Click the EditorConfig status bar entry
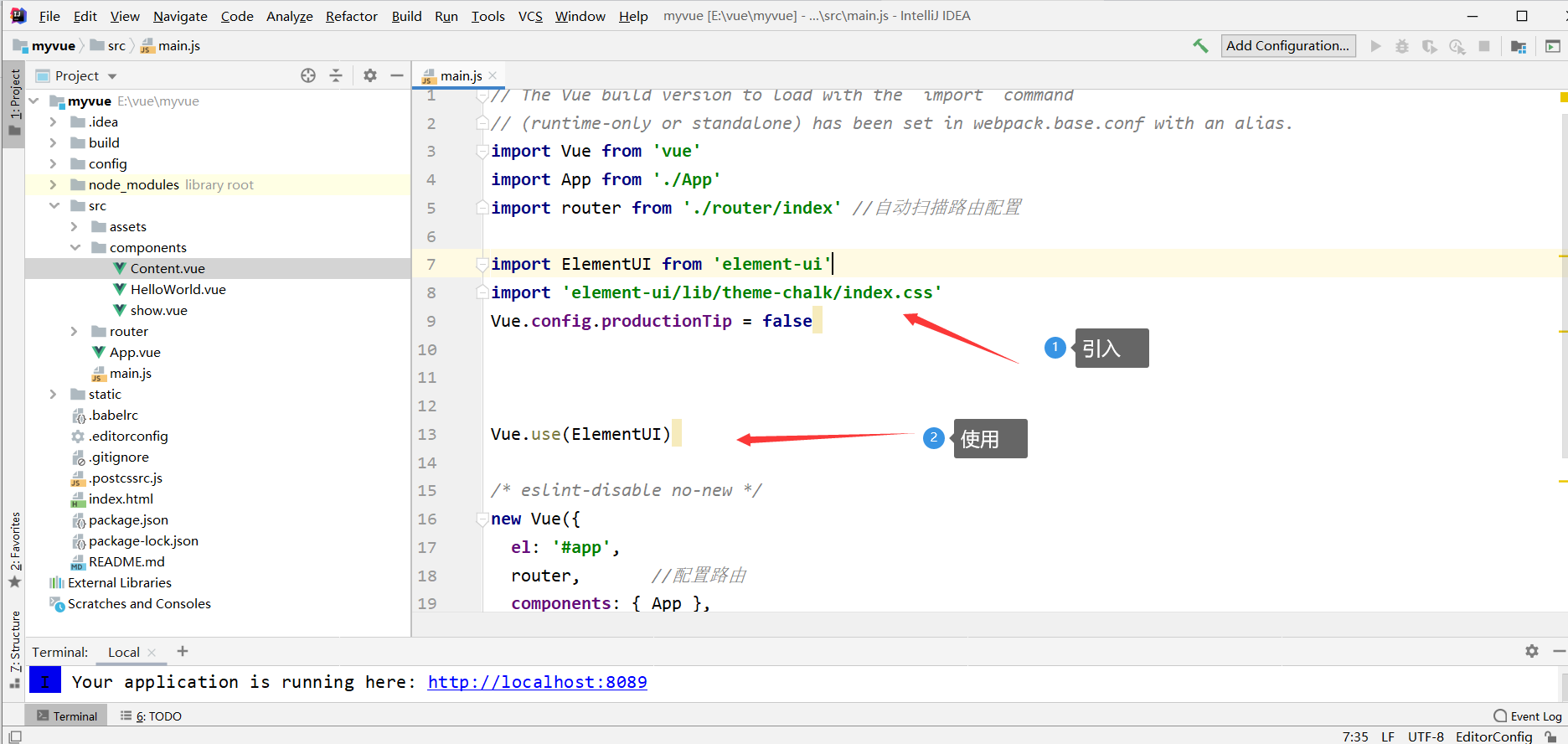1568x744 pixels. (x=1493, y=736)
